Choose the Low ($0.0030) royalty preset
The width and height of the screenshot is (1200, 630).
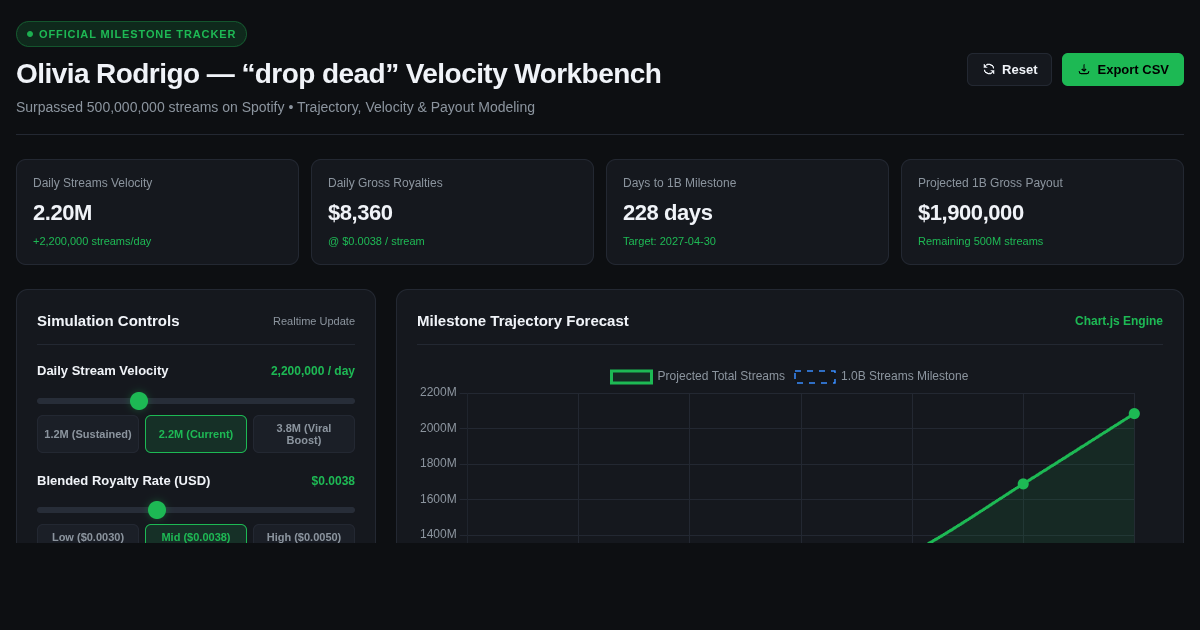pos(88,536)
